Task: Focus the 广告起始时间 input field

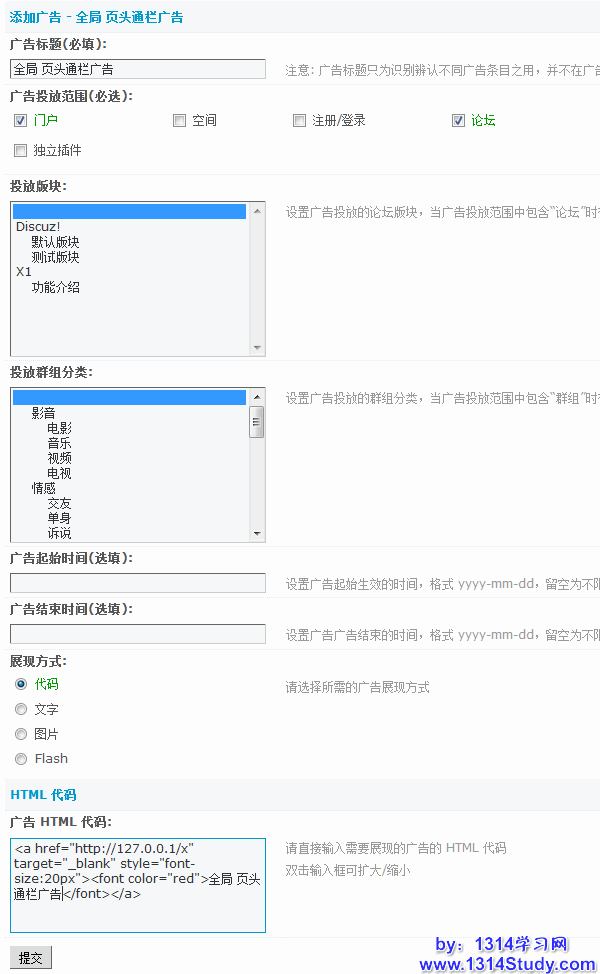Action: [138, 583]
